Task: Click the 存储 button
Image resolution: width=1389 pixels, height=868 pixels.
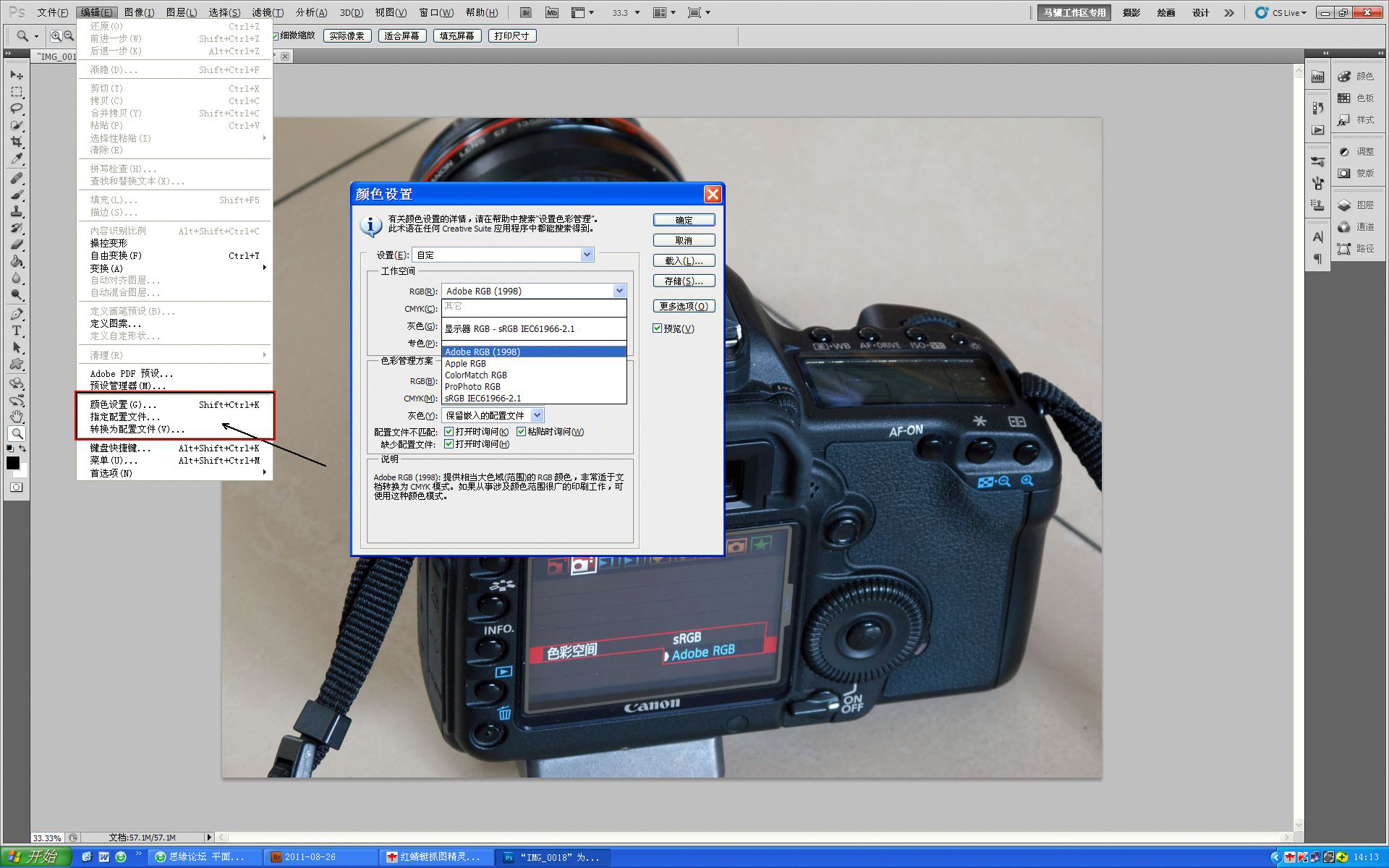Action: (684, 281)
